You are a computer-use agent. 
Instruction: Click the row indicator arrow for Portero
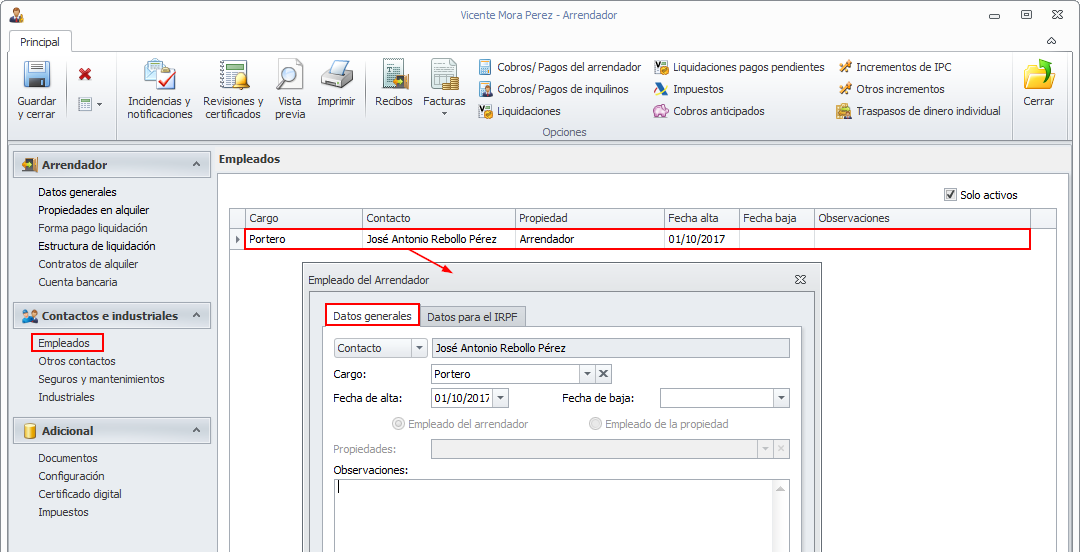[x=238, y=239]
